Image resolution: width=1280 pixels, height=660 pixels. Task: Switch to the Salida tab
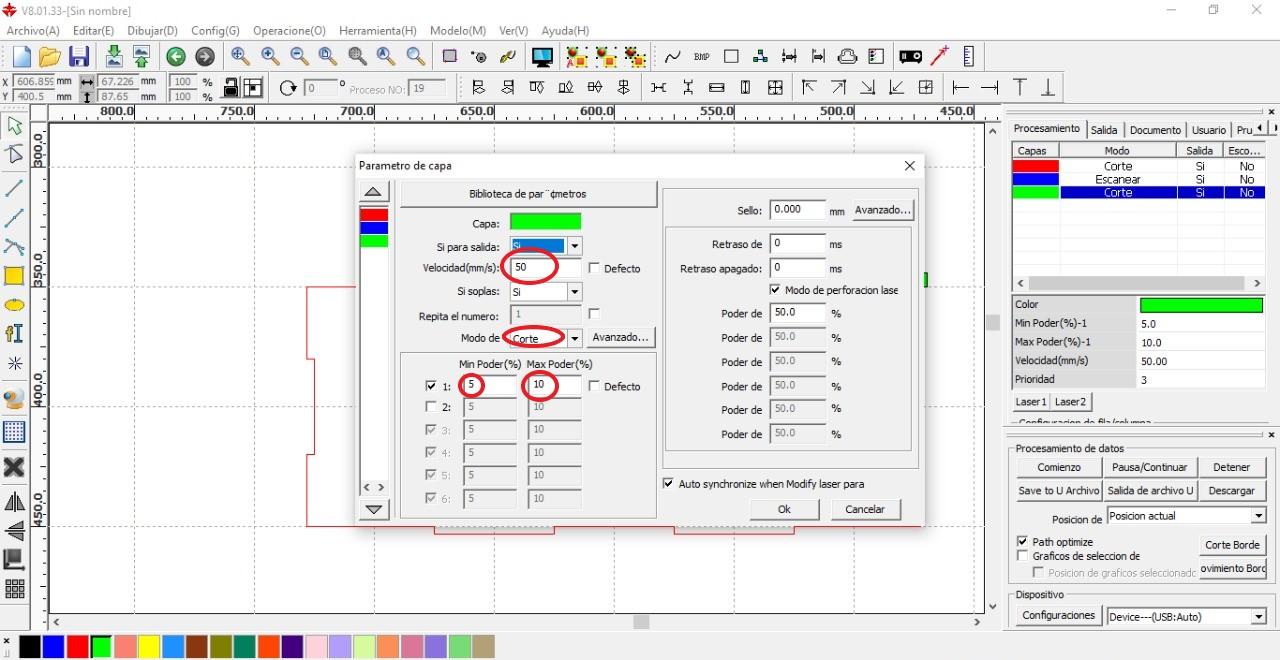click(1104, 130)
